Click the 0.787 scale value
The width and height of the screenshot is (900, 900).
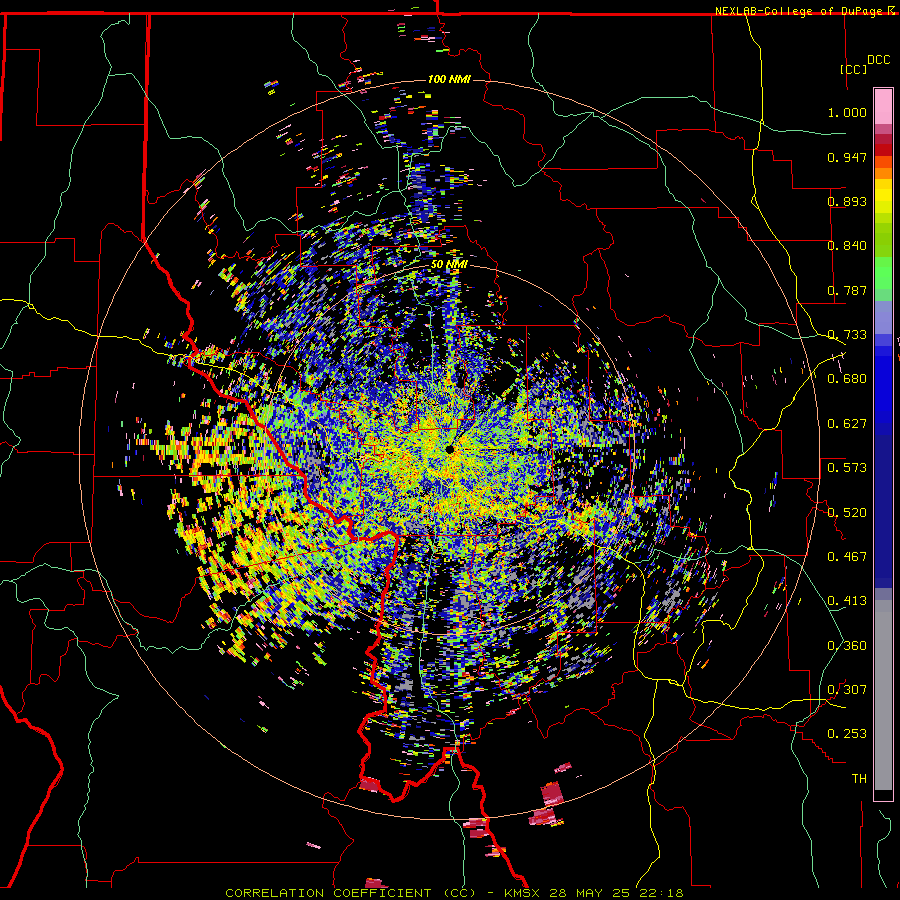(x=847, y=290)
